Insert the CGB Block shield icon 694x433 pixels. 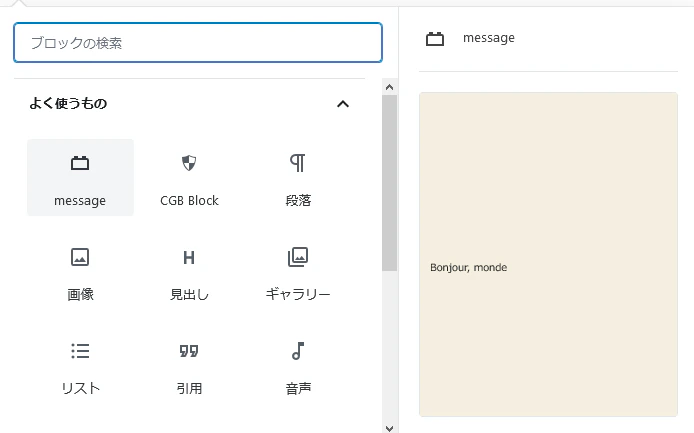[189, 163]
